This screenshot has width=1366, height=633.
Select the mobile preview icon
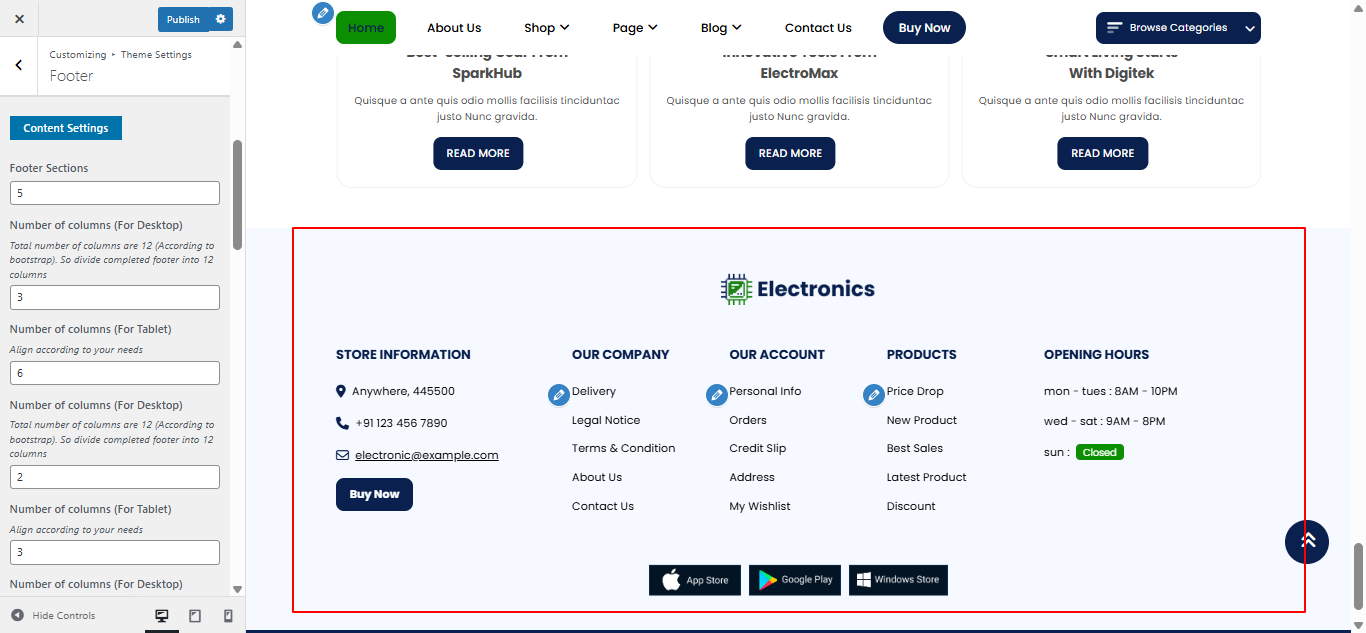(x=227, y=616)
